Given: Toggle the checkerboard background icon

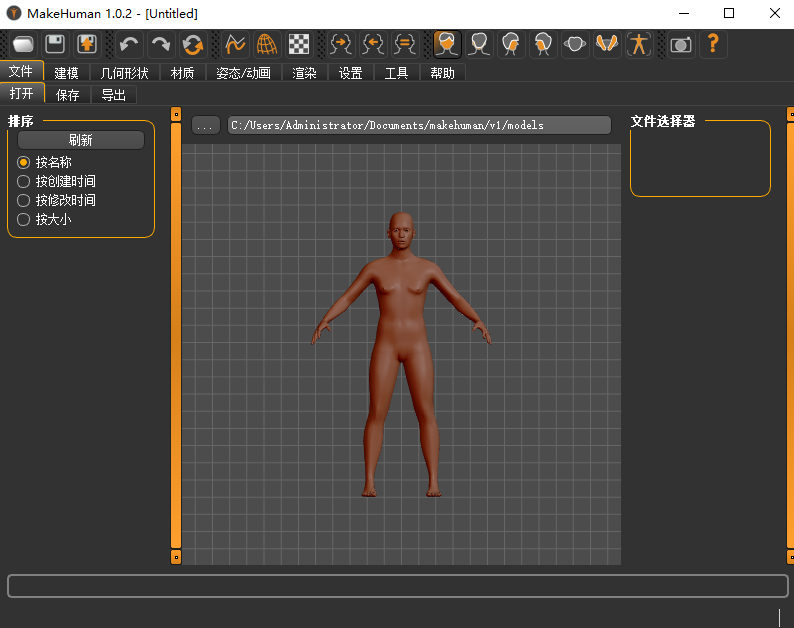Looking at the screenshot, I should click(299, 45).
